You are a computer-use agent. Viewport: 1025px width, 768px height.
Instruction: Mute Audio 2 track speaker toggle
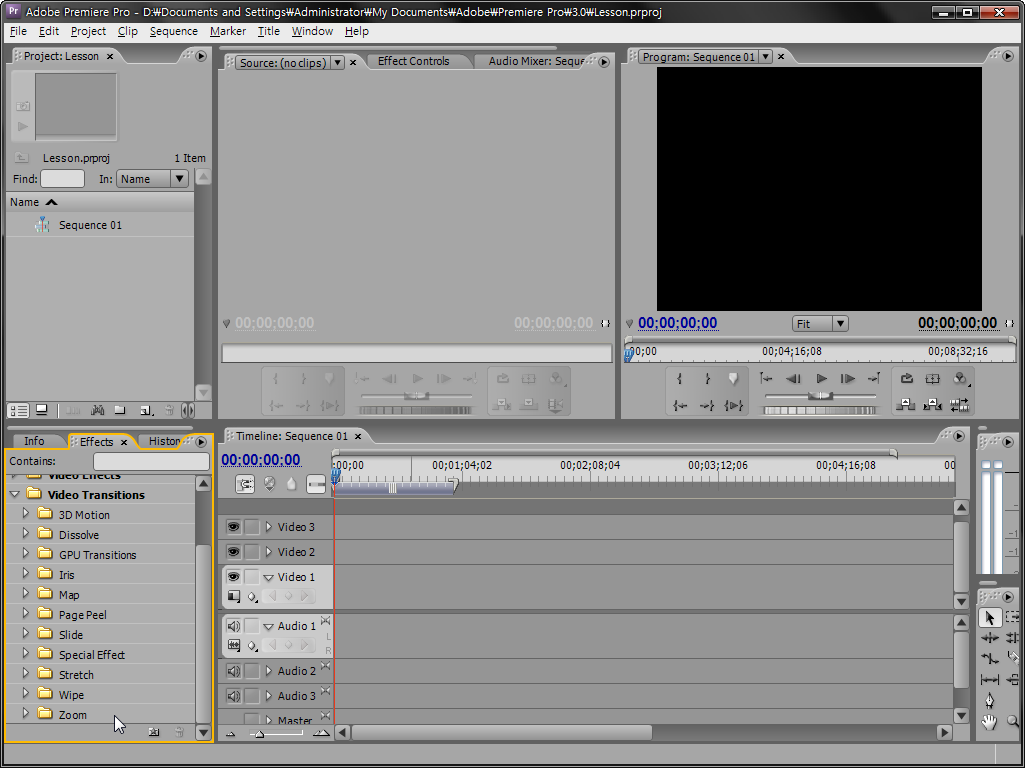pos(233,671)
